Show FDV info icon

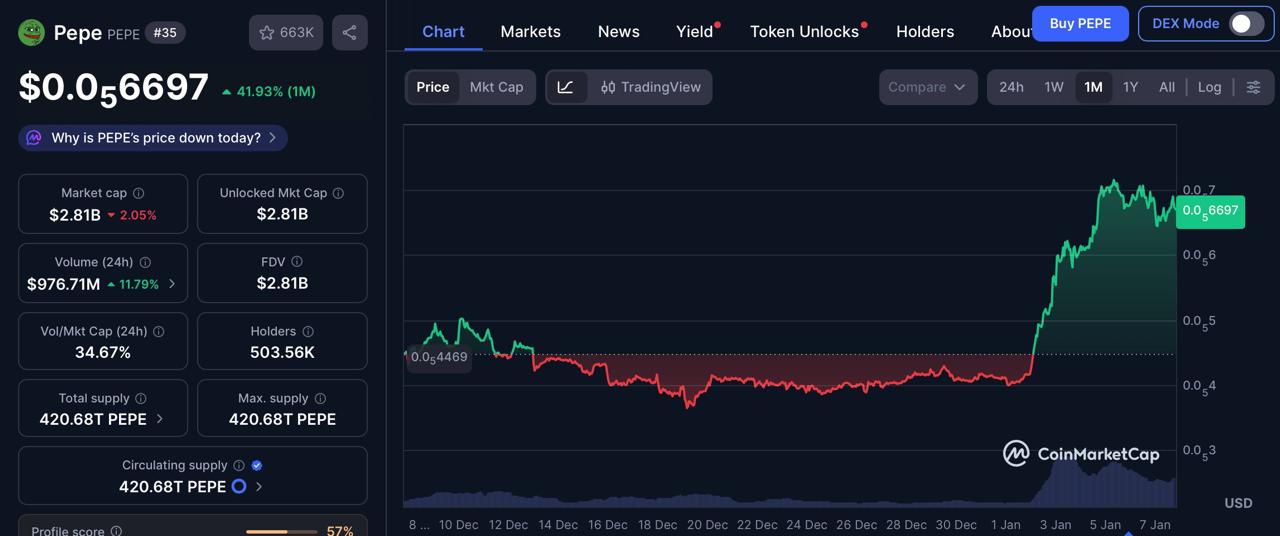coord(296,262)
